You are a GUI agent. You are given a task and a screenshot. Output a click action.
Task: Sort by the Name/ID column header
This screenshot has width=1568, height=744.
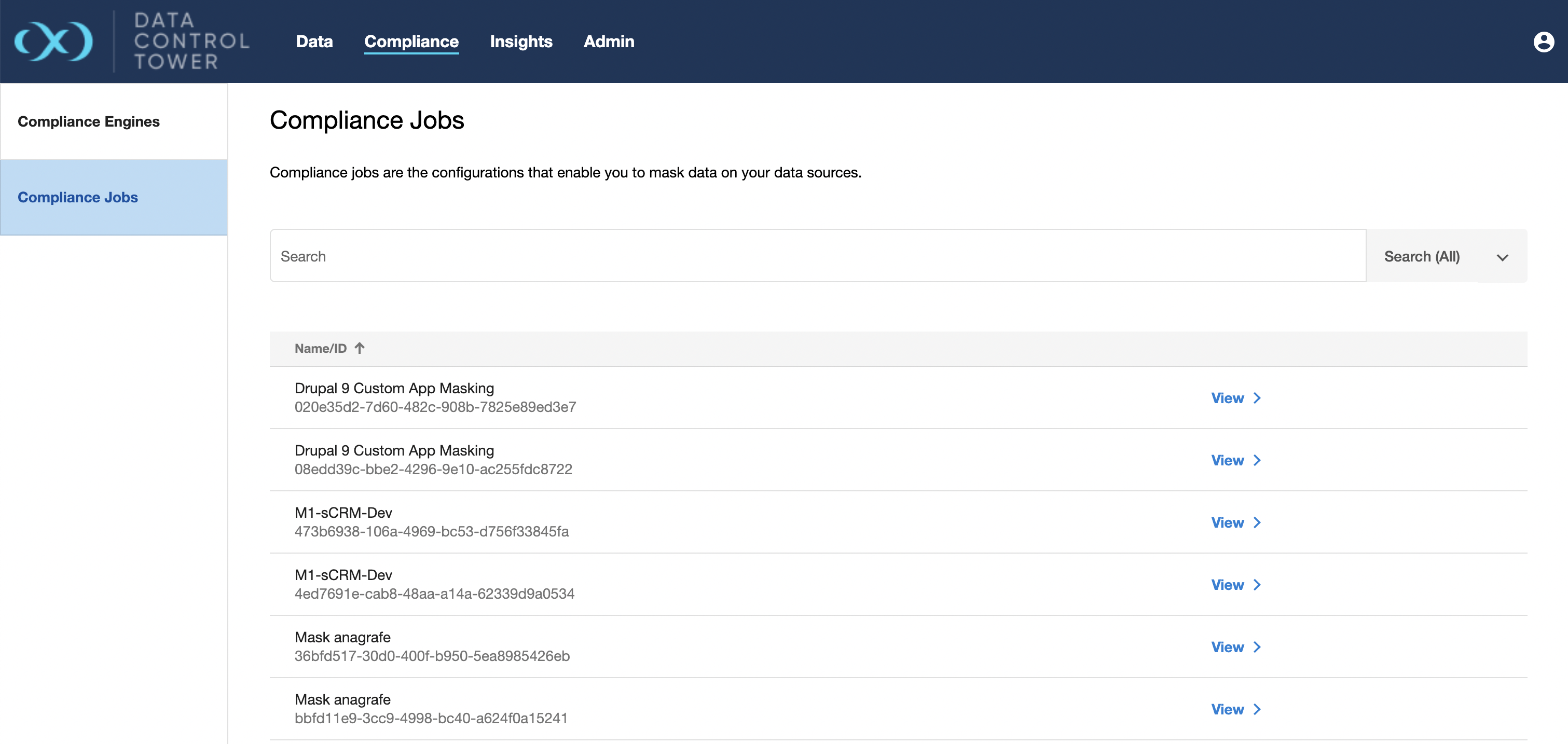[x=321, y=348]
